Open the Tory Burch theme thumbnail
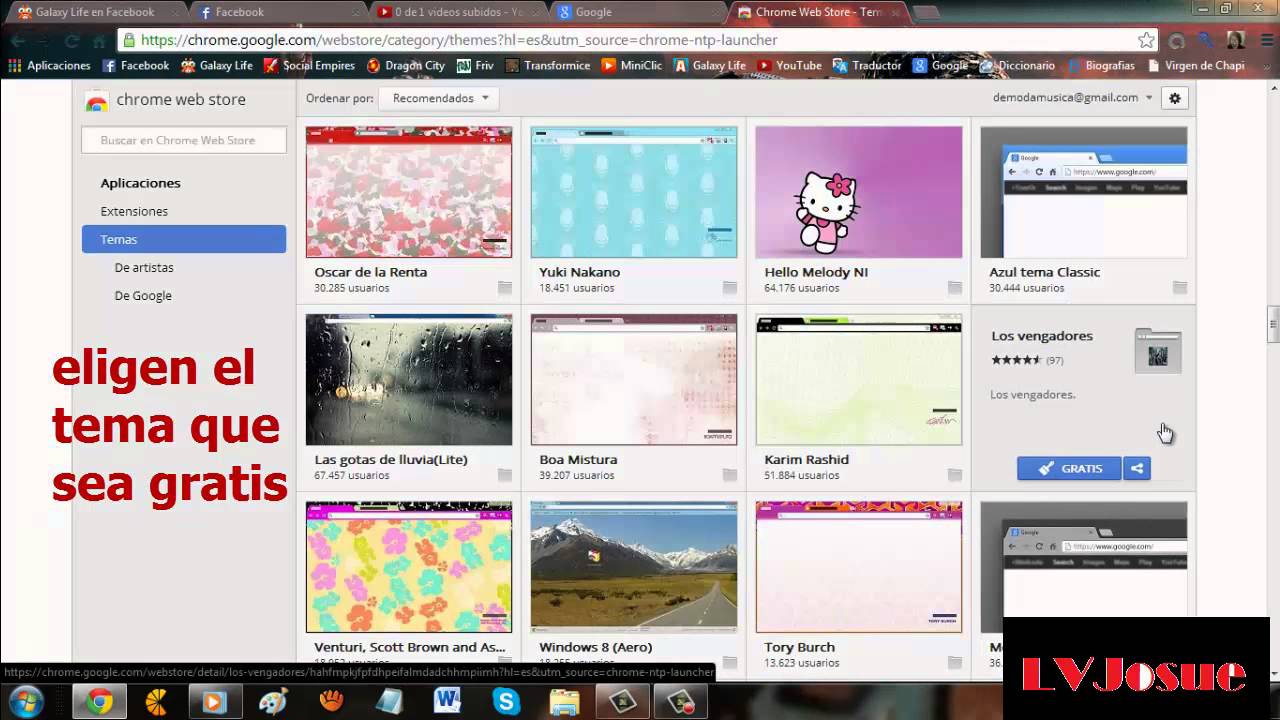Image resolution: width=1280 pixels, height=720 pixels. (859, 567)
